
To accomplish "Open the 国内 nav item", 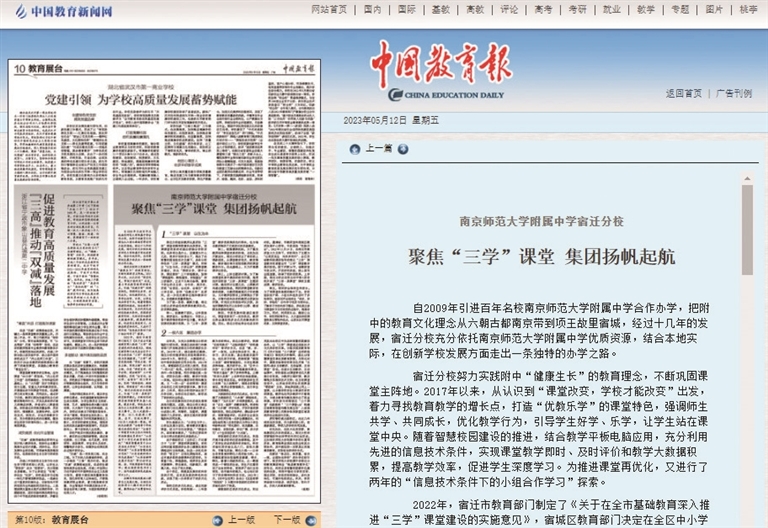I will coord(373,10).
